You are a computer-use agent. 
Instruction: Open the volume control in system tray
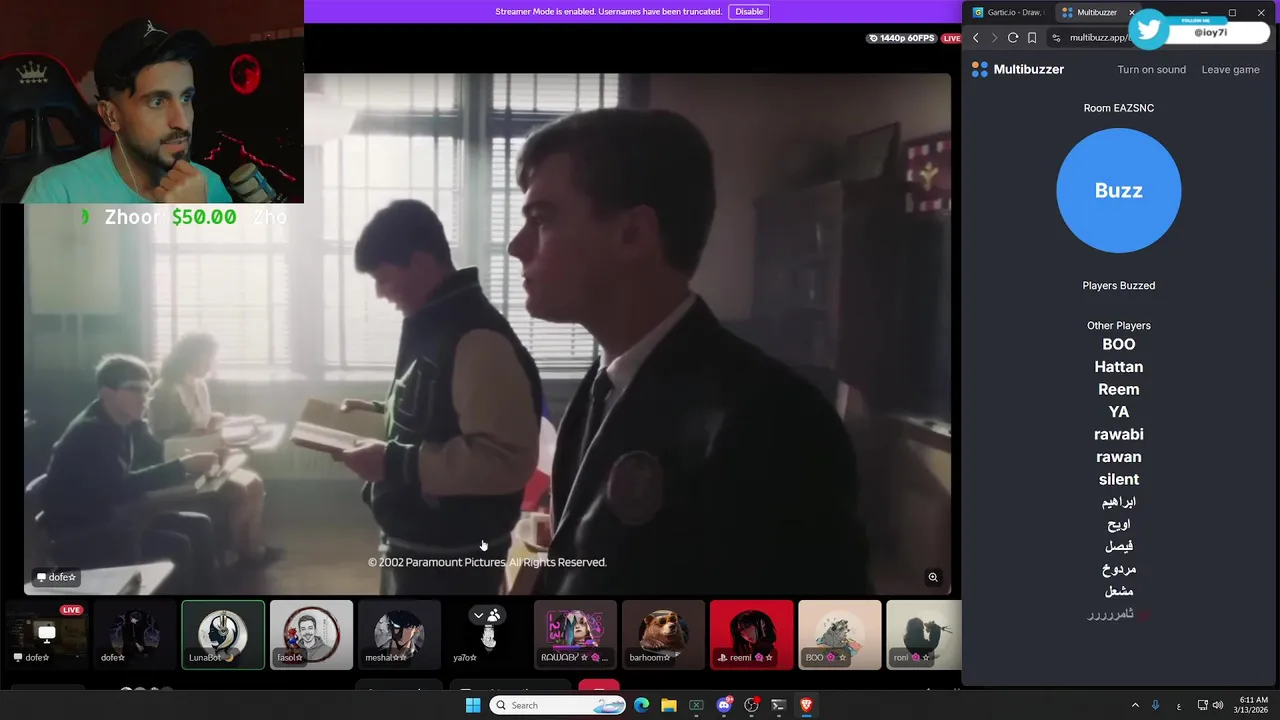[1218, 705]
